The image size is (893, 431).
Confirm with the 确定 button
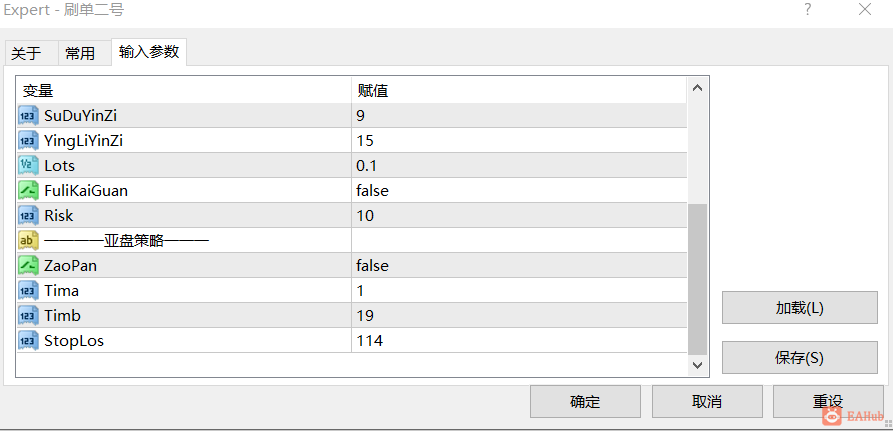coord(585,401)
